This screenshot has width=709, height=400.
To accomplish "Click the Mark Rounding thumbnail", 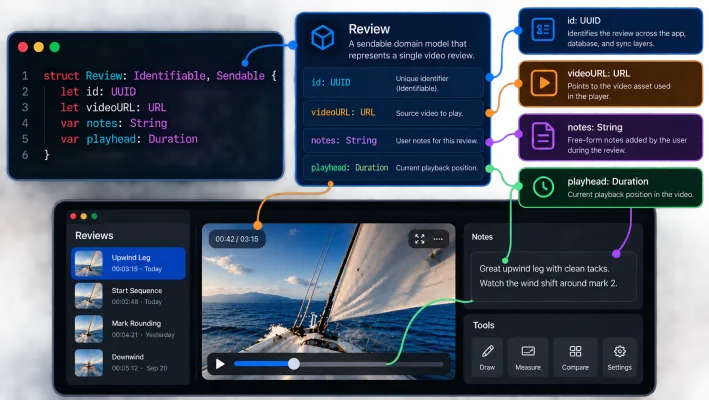I will coord(89,329).
